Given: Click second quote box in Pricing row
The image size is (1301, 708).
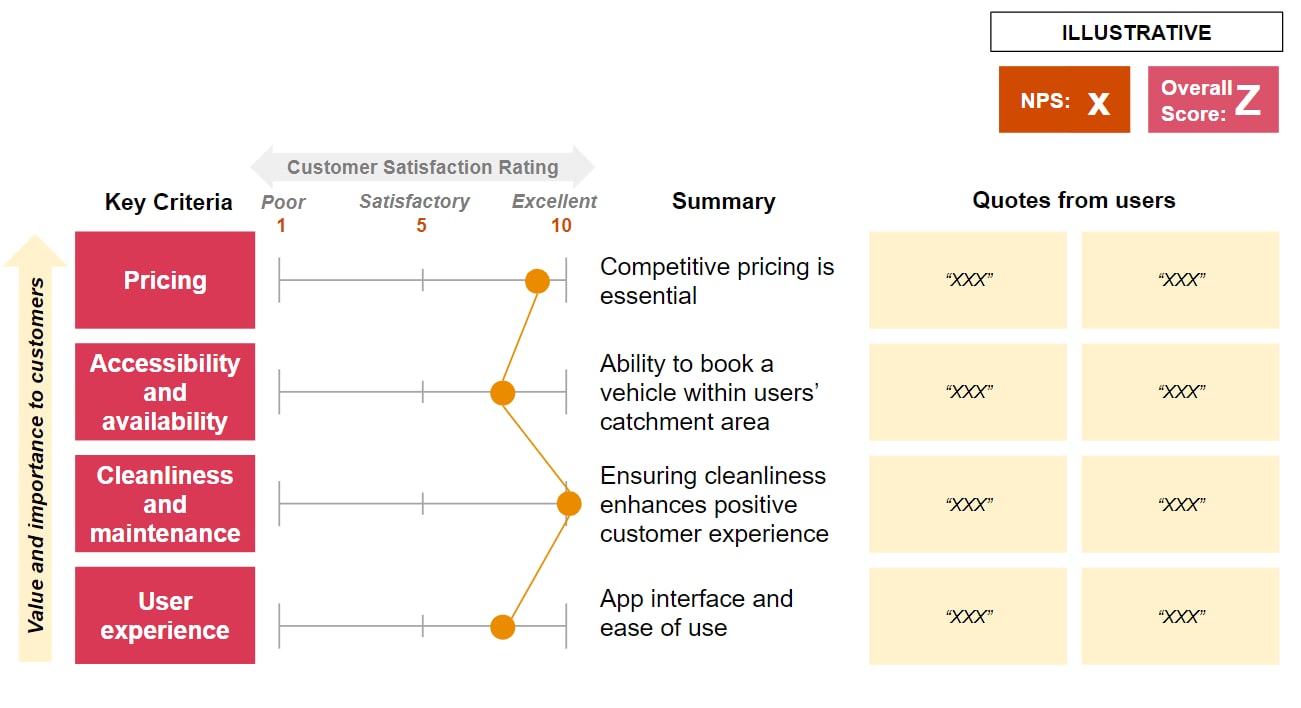Looking at the screenshot, I should click(x=1180, y=280).
